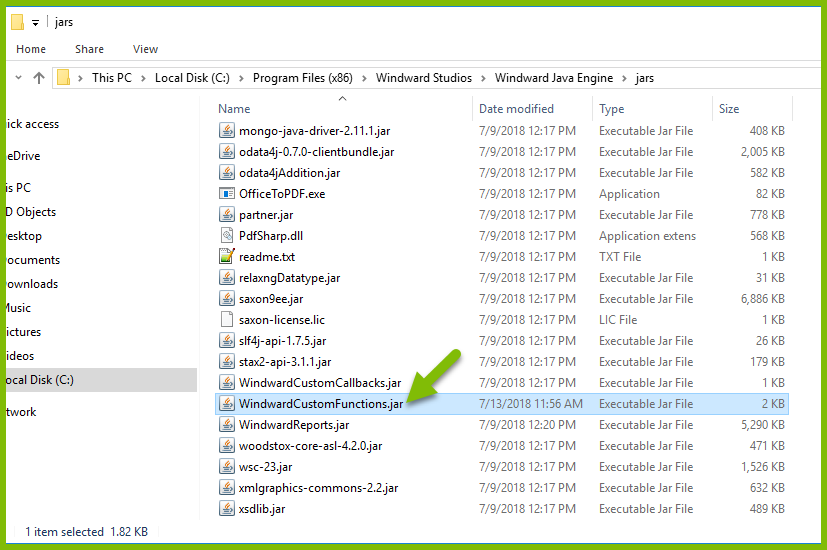
Task: Select Quick access in navigation pane
Action: 33,124
